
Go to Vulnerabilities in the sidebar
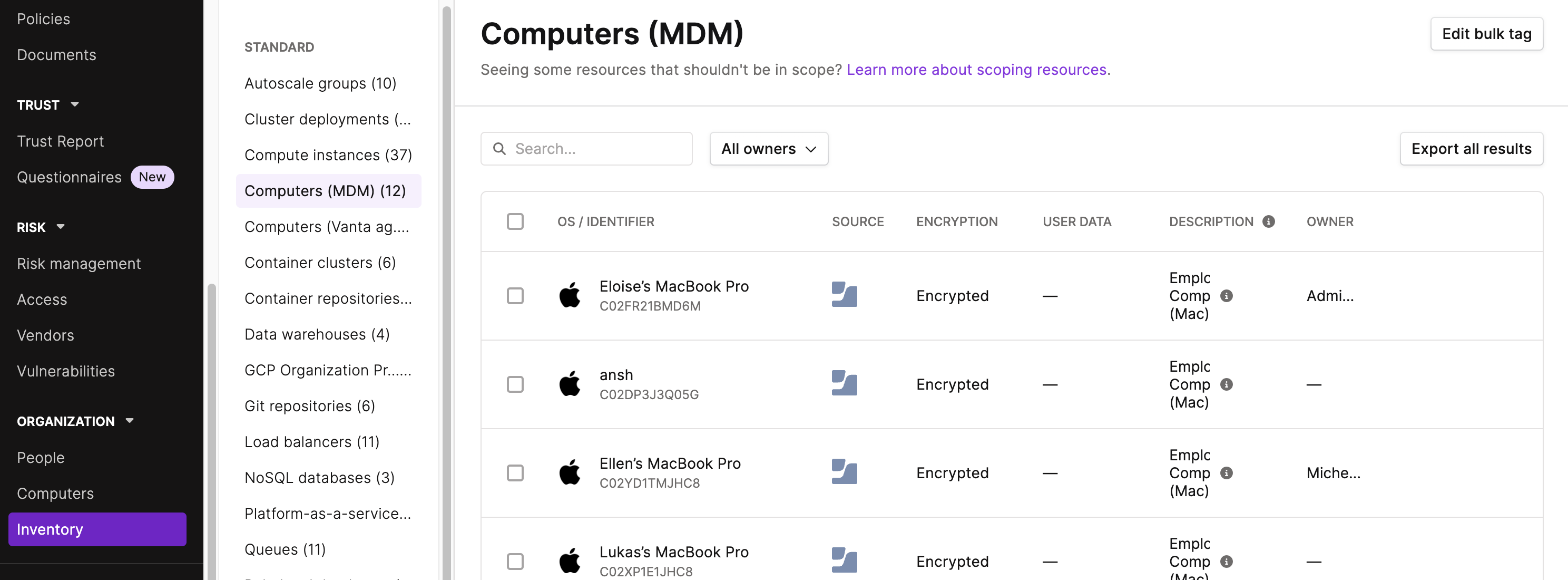point(66,371)
